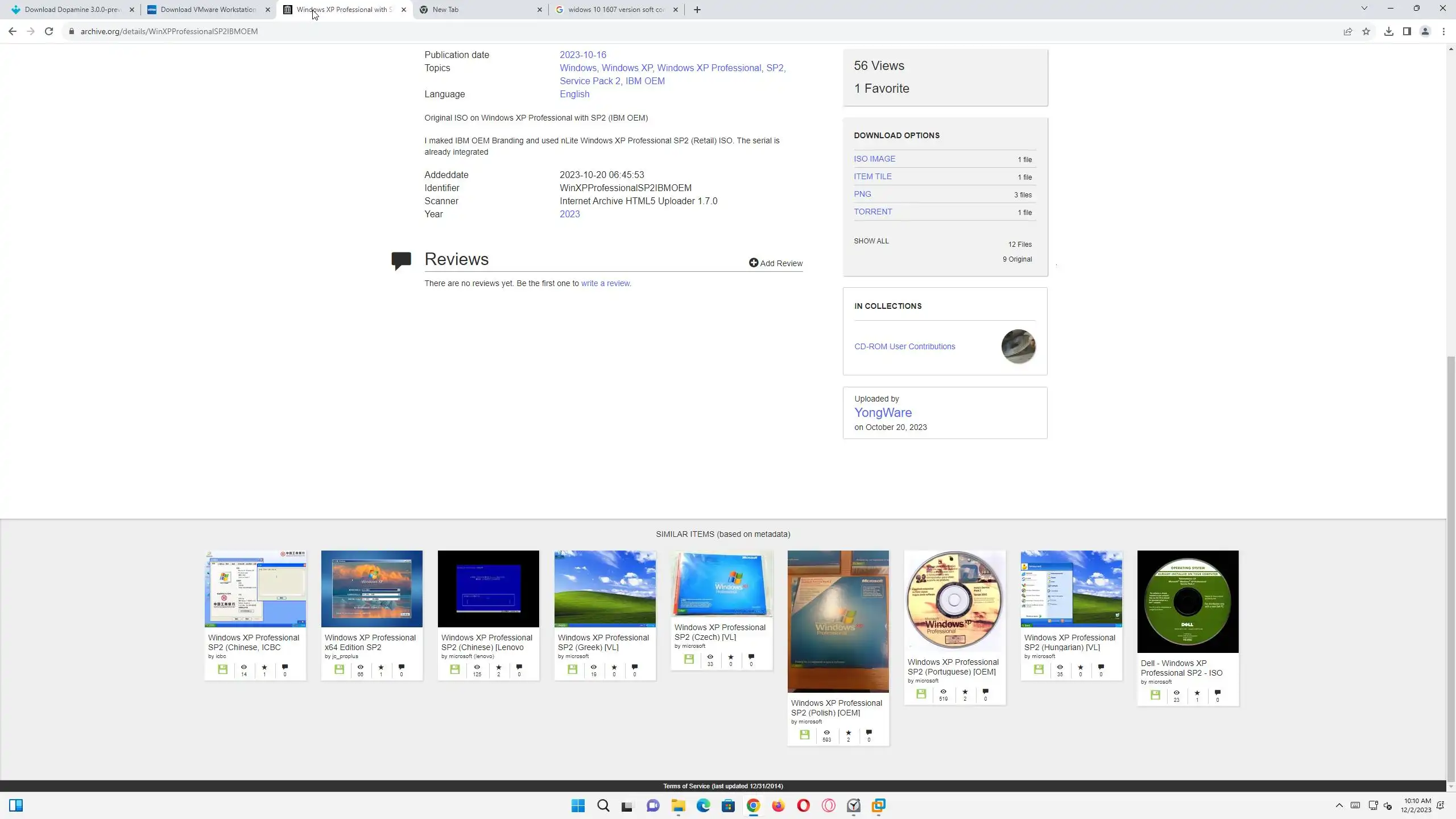Click the share page icon in address bar
The height and width of the screenshot is (819, 1456).
pos(1347,31)
